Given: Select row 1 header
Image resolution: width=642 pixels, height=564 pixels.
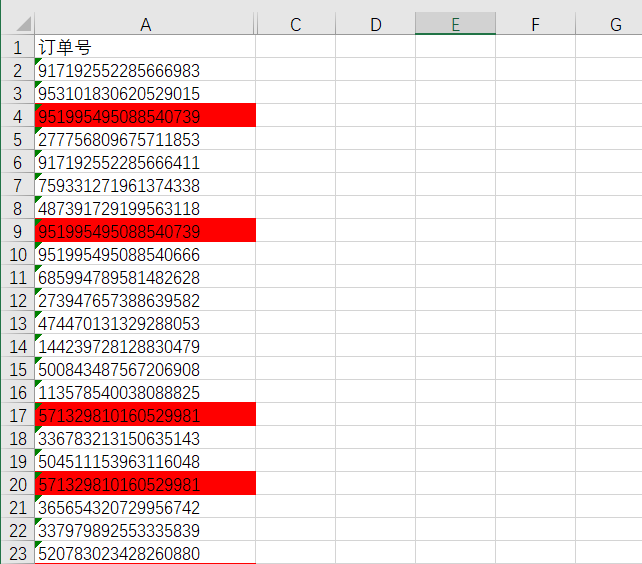Looking at the screenshot, I should [x=18, y=47].
